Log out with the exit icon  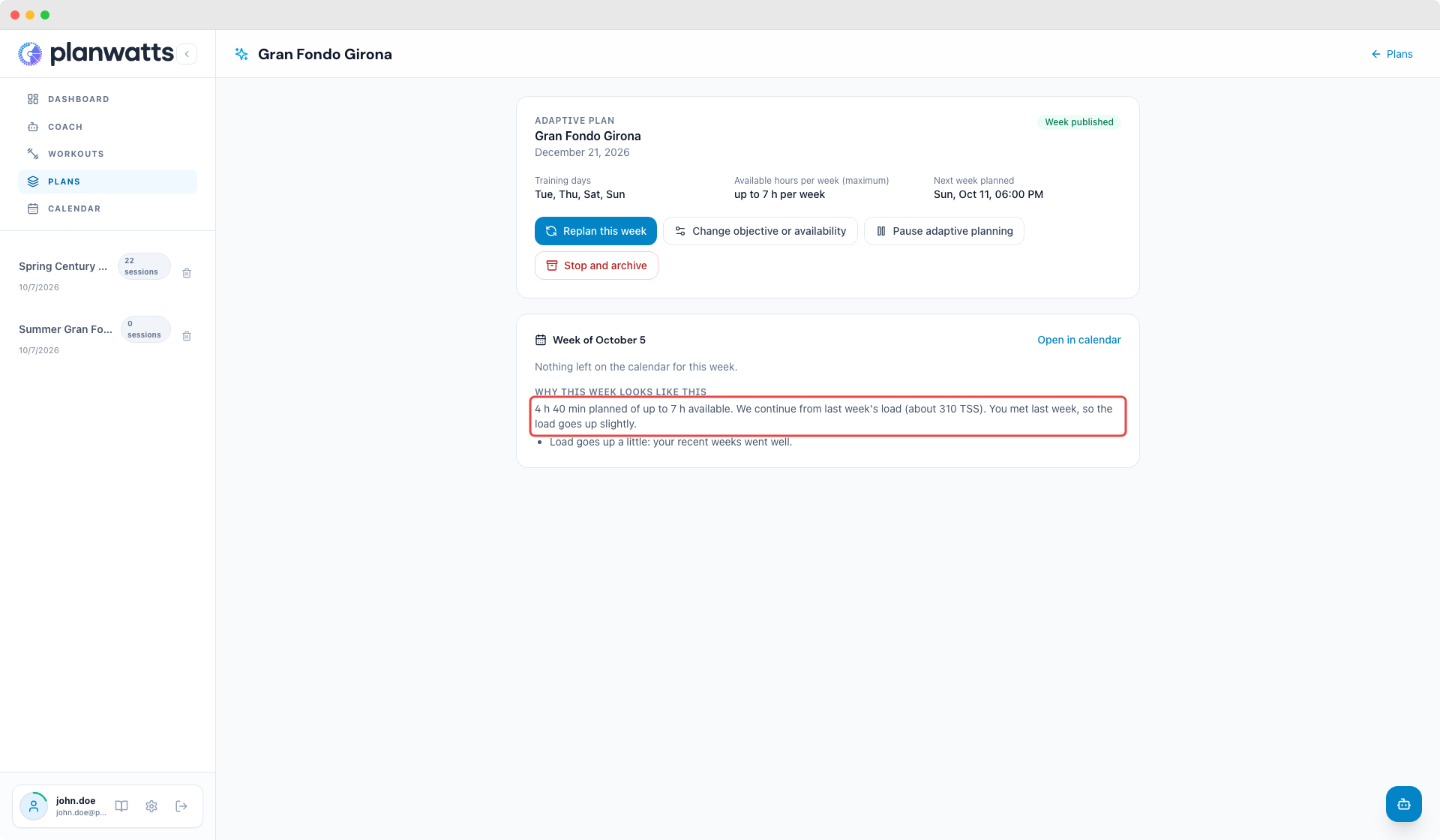181,806
